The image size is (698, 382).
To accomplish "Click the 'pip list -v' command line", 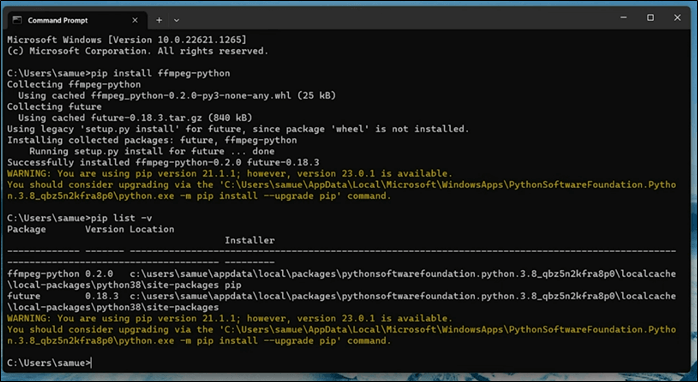I will coord(80,218).
